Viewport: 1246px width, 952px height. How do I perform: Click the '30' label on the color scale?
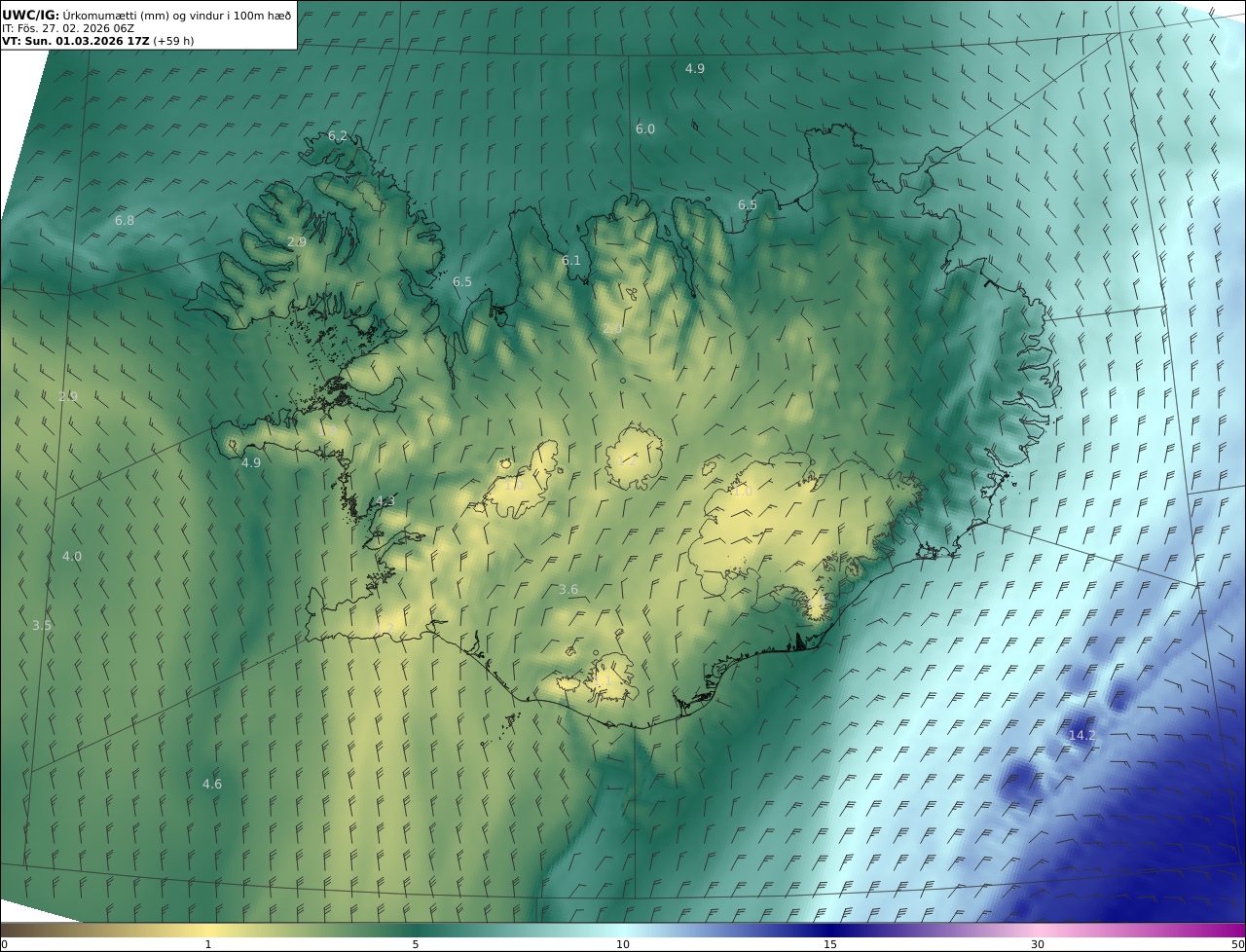(x=1038, y=944)
